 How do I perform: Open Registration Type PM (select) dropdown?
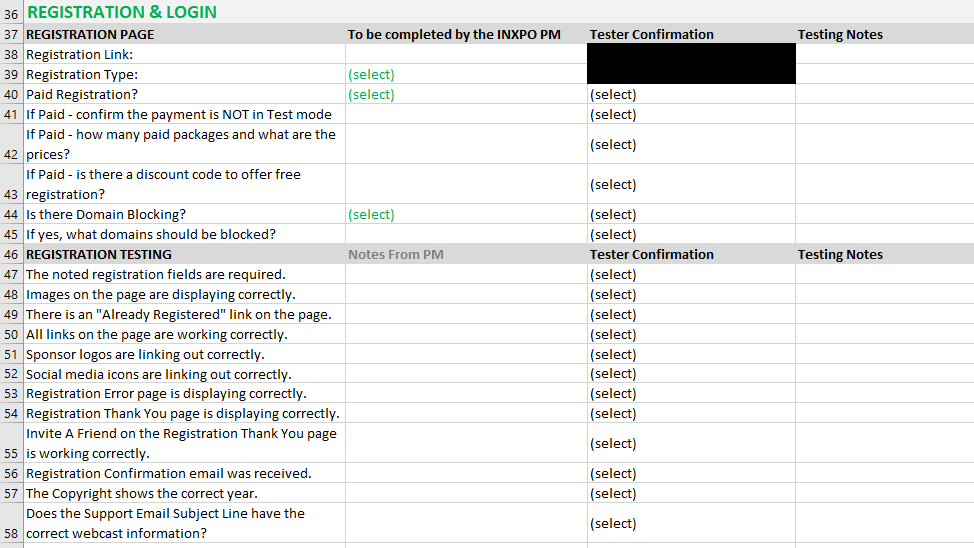(x=371, y=75)
